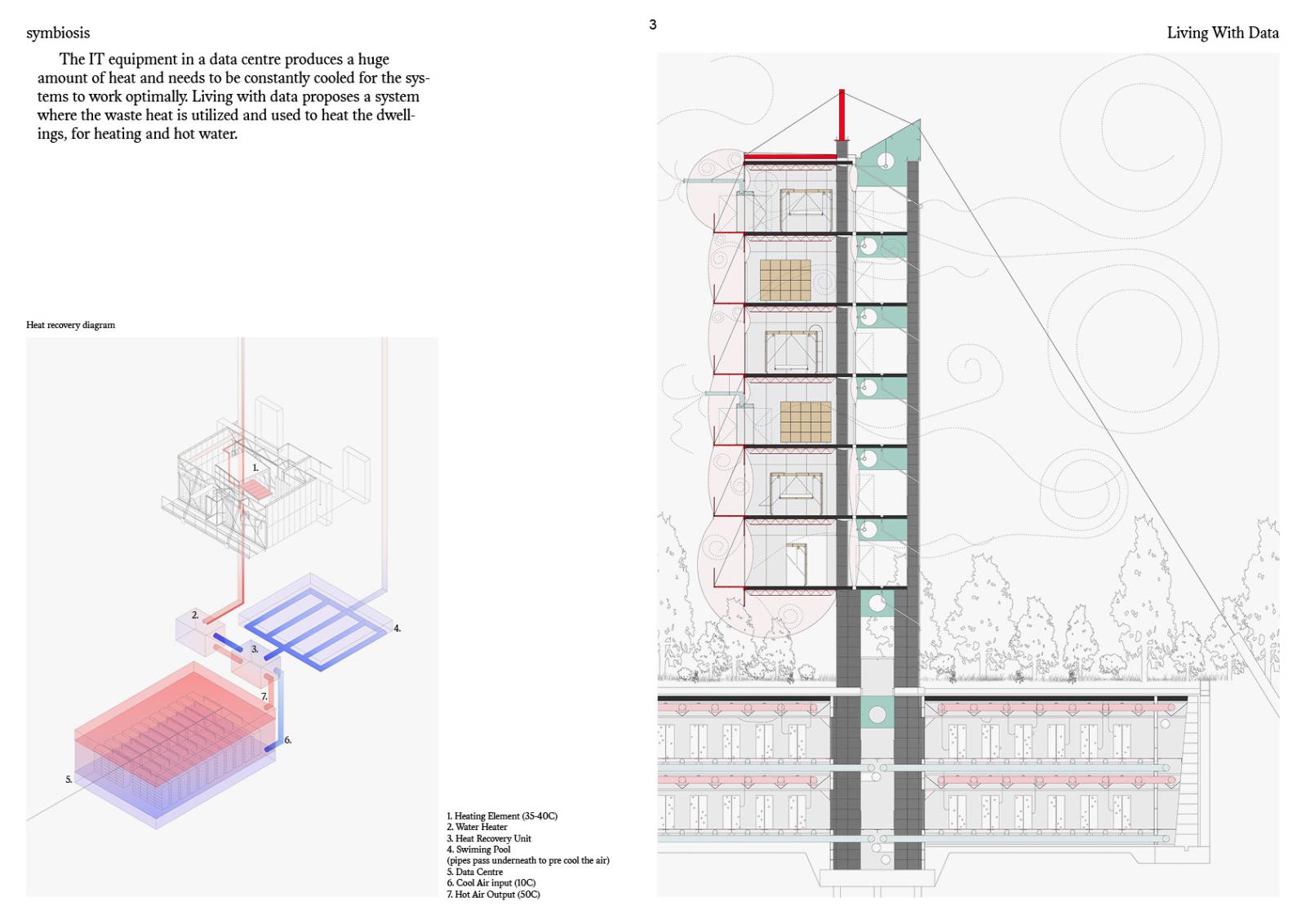Select the "Heat recovery diagram" caption

coord(71,325)
